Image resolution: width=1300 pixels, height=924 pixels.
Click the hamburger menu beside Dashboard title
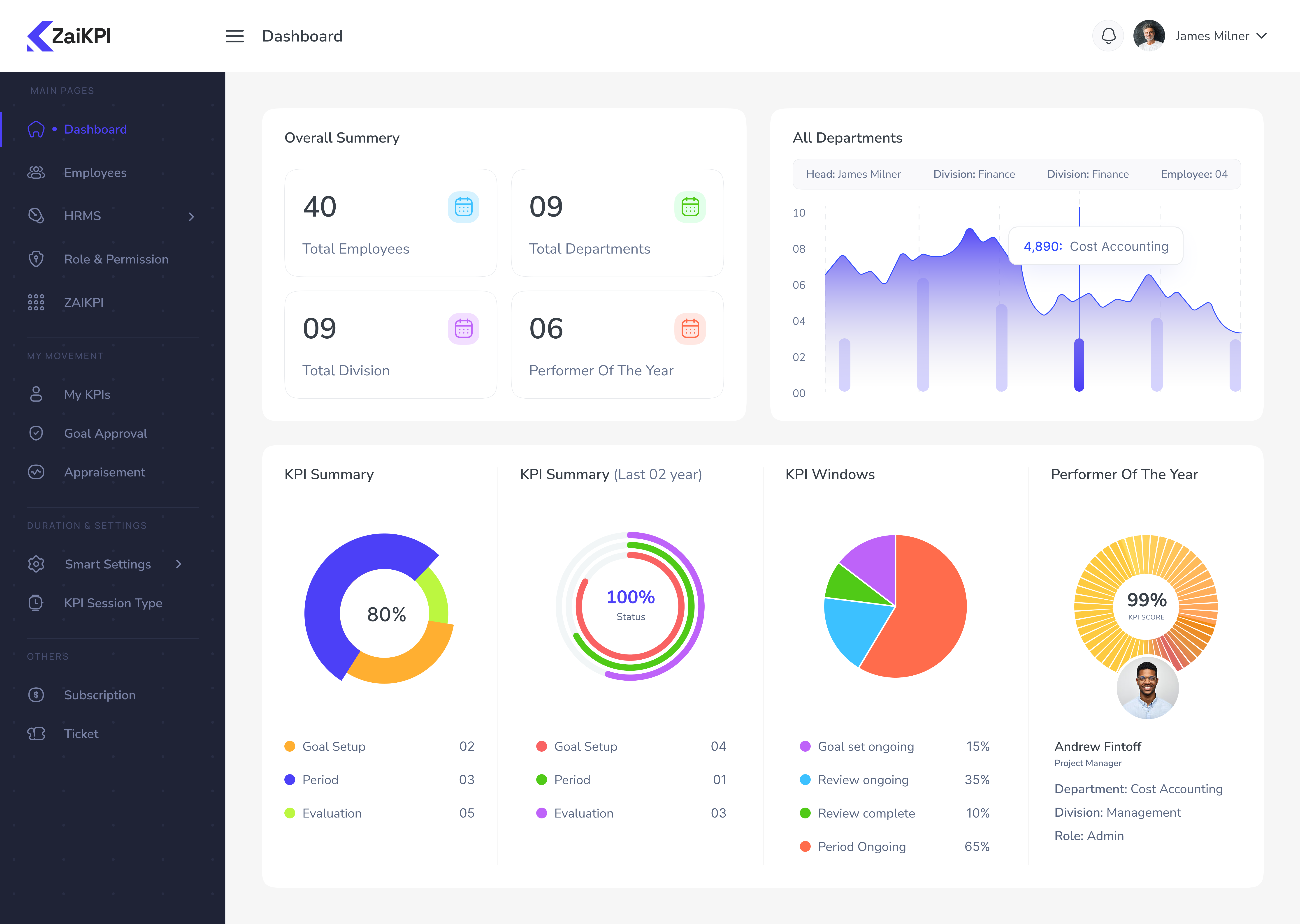(234, 36)
